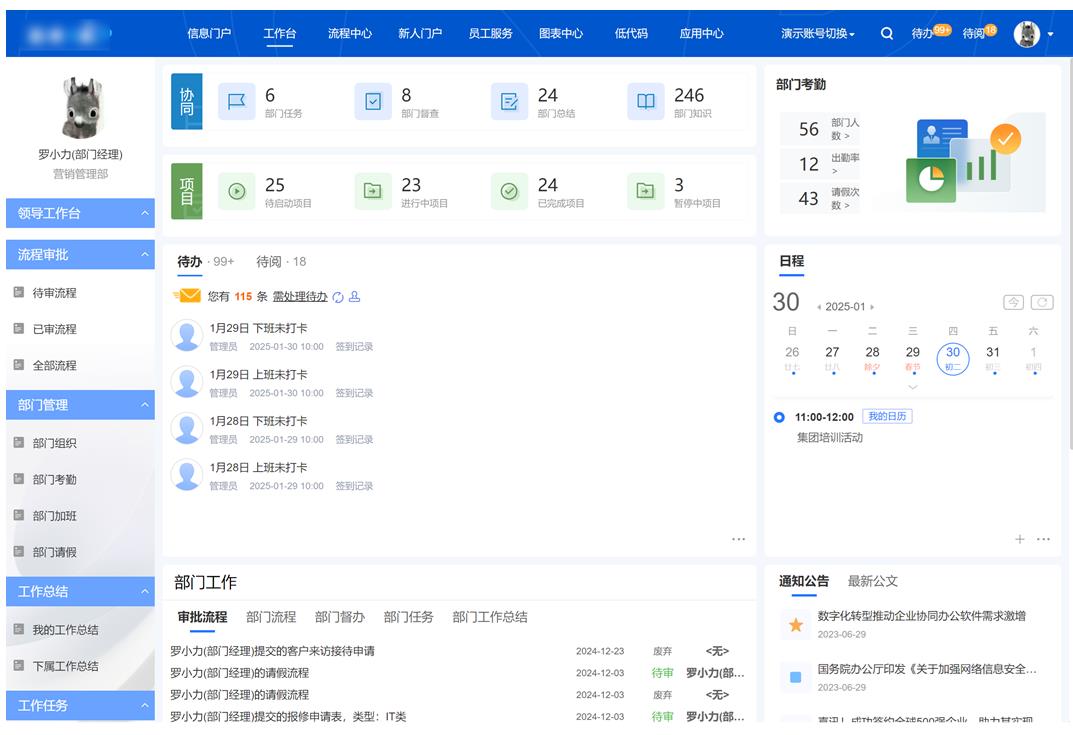Click the 今 today icon in calendar
The image size is (1073, 735).
tap(1013, 302)
